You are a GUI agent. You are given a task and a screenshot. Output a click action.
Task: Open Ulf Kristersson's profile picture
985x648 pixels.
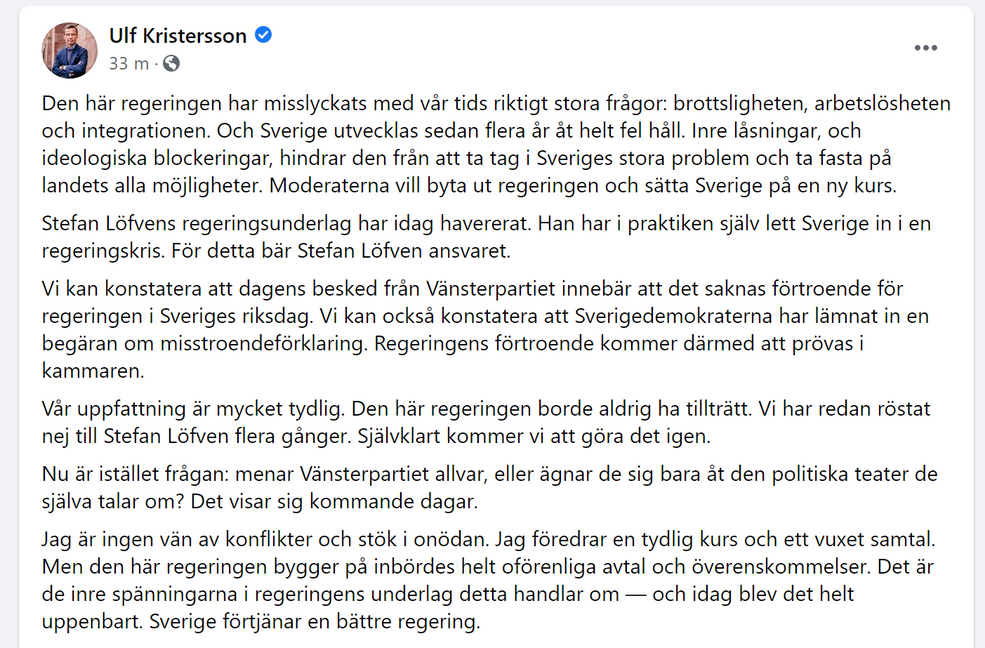[x=69, y=50]
